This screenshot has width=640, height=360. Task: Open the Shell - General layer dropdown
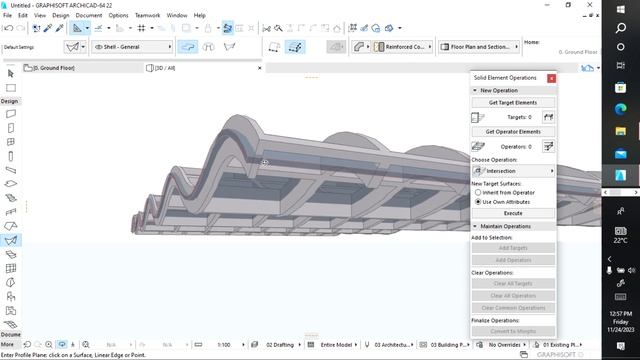(133, 47)
